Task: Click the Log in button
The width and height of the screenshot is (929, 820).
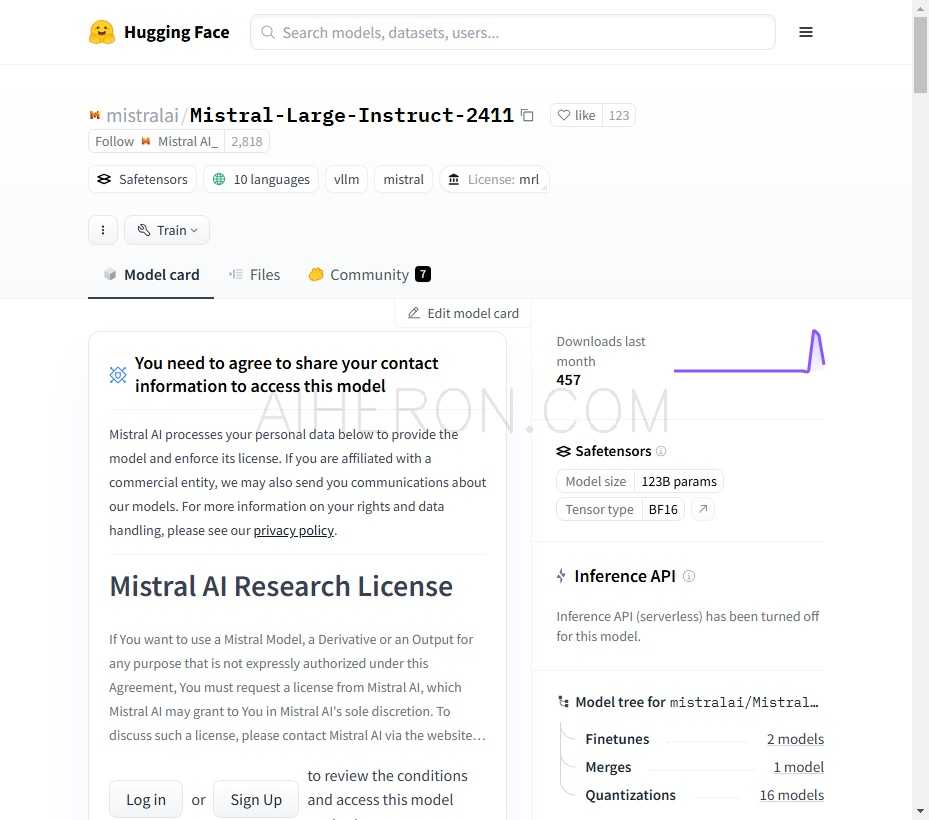Action: click(146, 799)
